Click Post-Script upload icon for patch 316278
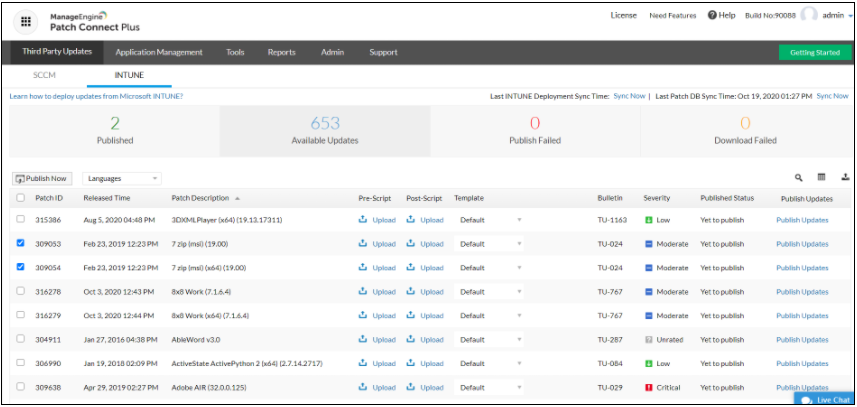This screenshot has width=857, height=407. (410, 292)
